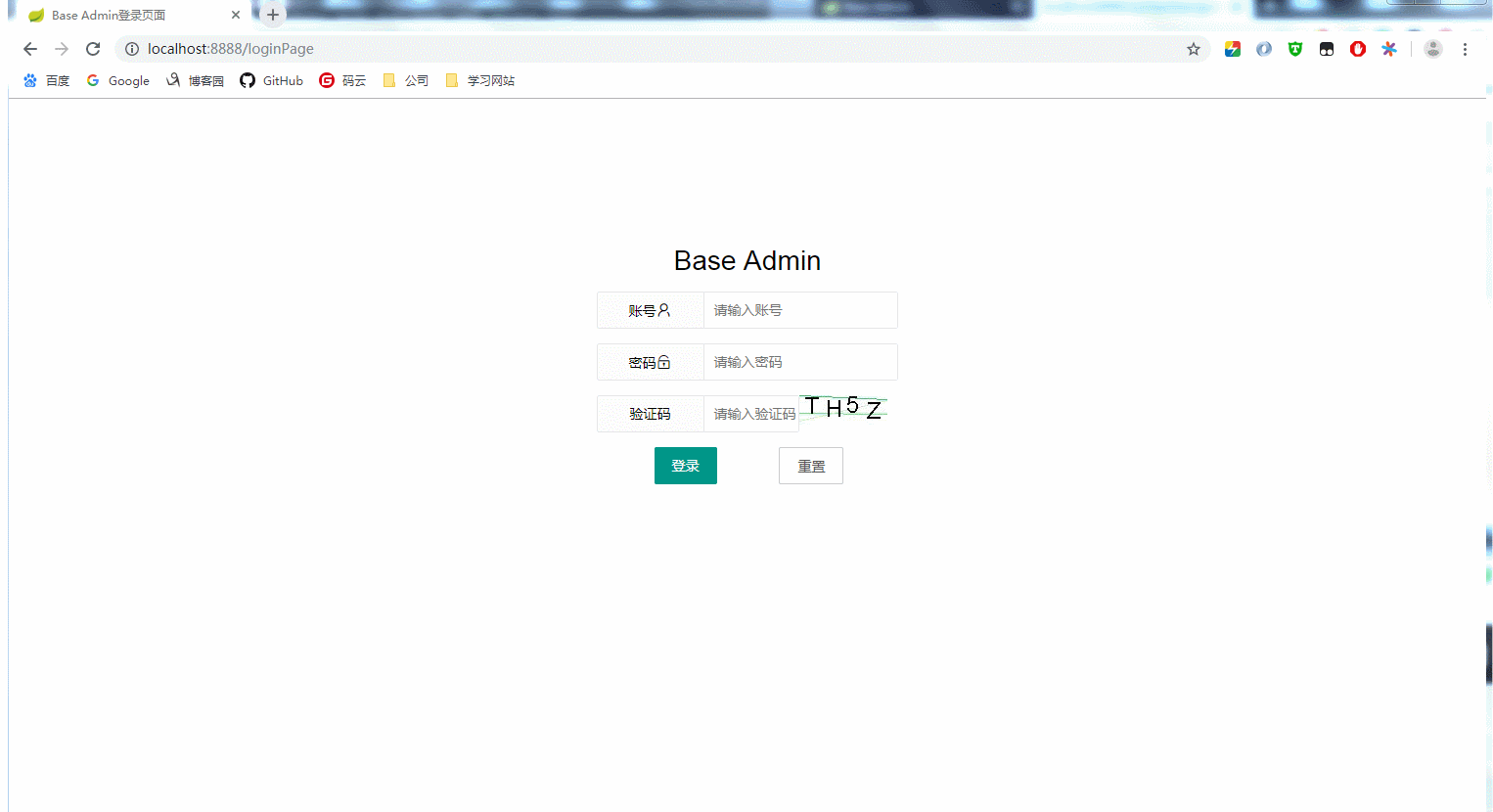Focus the address bar URL
Image resolution: width=1493 pixels, height=812 pixels.
click(231, 49)
